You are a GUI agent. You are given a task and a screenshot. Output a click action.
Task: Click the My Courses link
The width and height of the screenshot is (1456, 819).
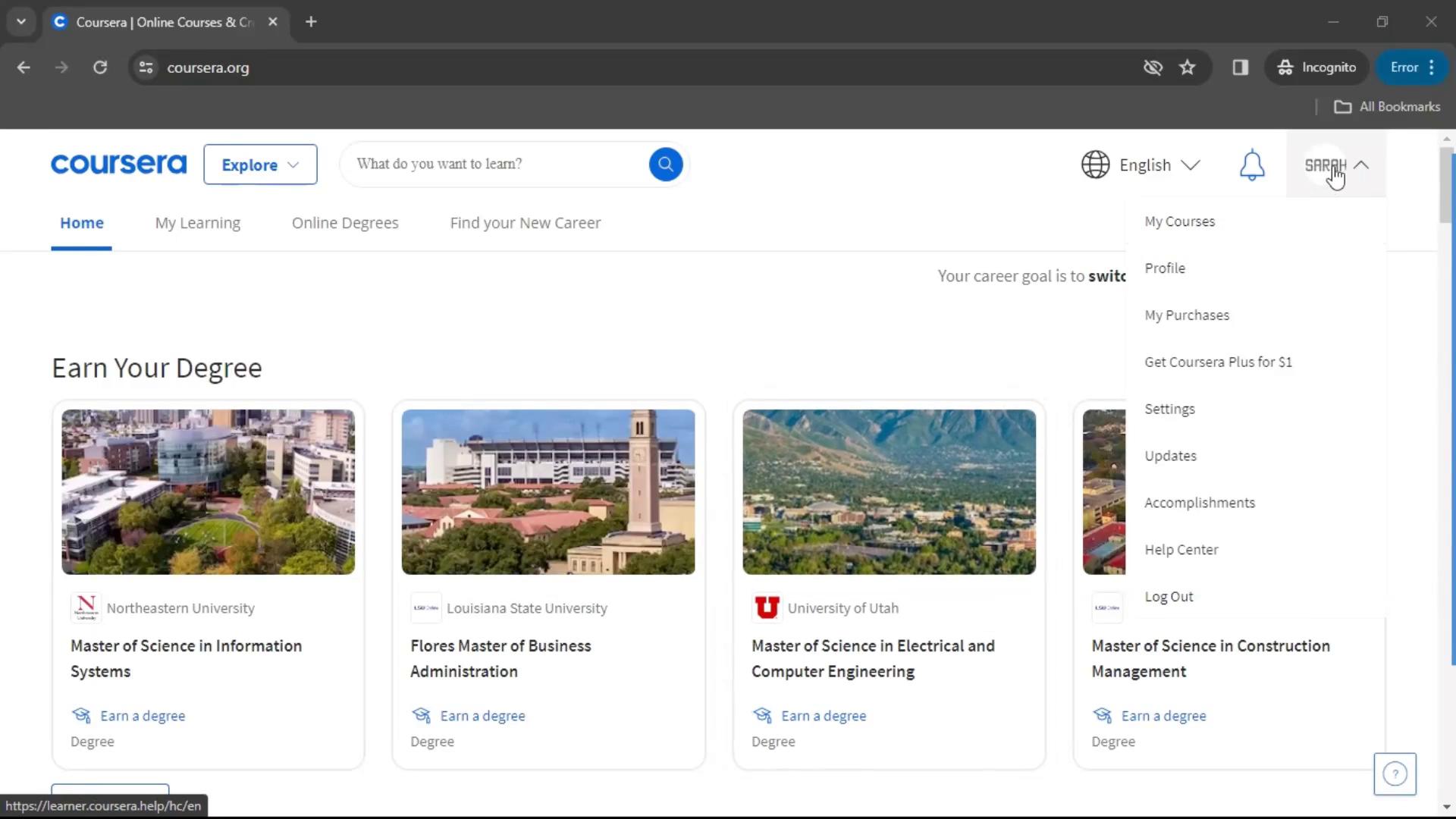tap(1180, 221)
